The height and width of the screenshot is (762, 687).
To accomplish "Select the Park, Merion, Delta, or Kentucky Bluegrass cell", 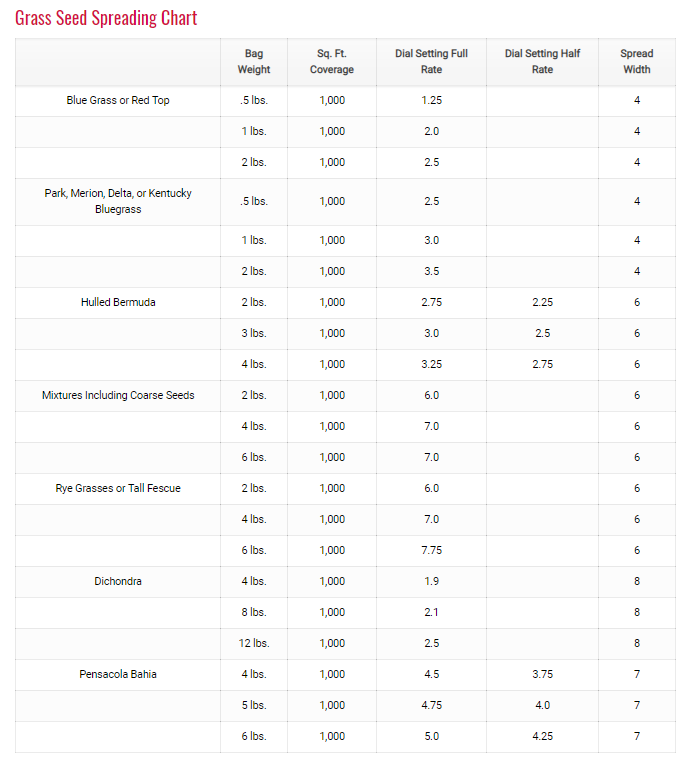I will click(118, 202).
